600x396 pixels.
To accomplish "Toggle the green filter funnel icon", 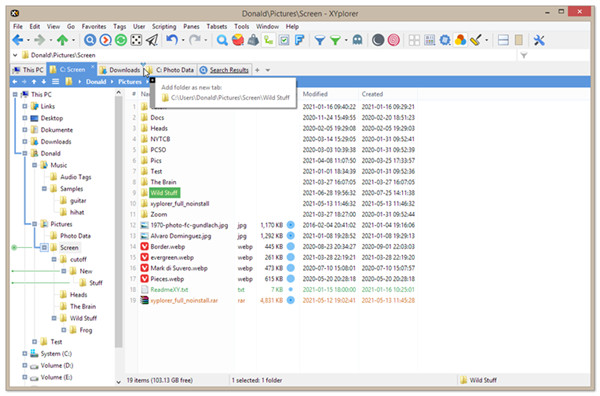I will click(335, 40).
